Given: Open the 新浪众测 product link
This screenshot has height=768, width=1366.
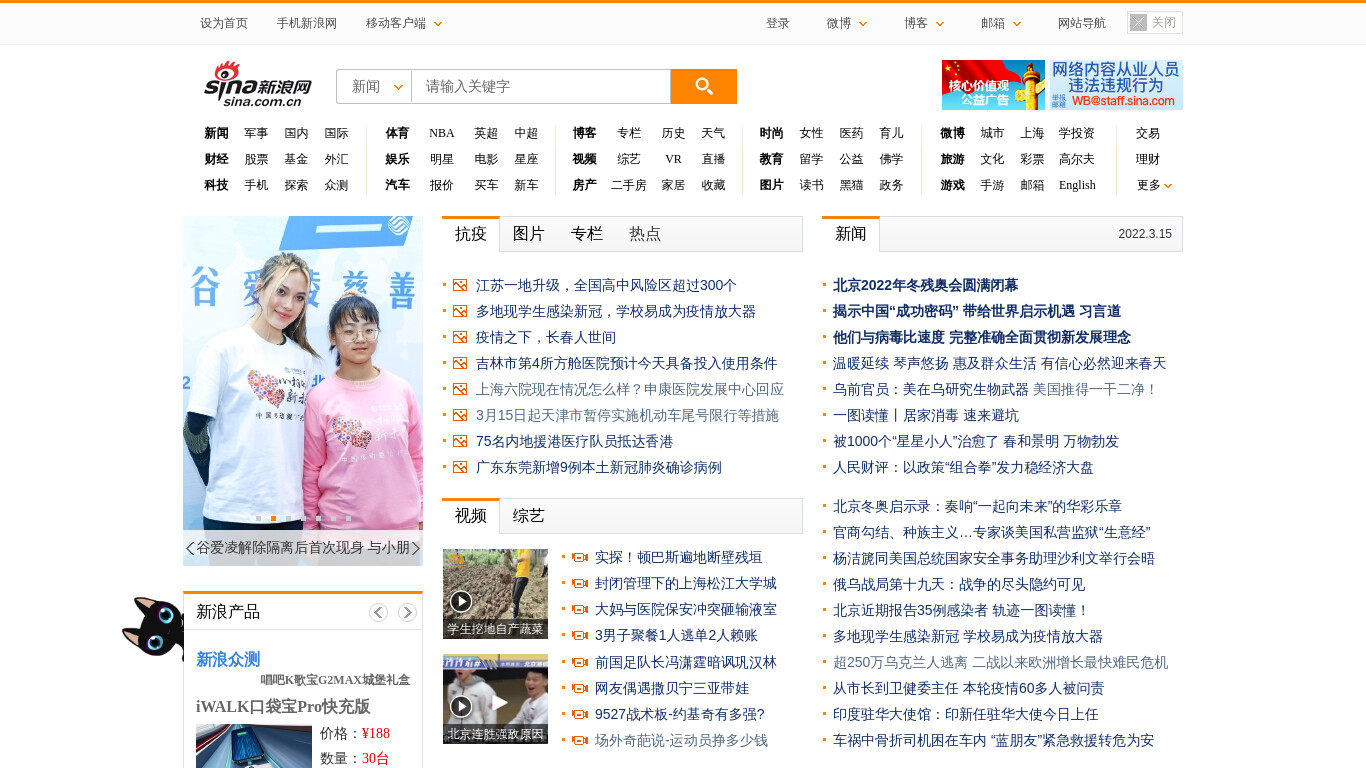Looking at the screenshot, I should pyautogui.click(x=228, y=660).
